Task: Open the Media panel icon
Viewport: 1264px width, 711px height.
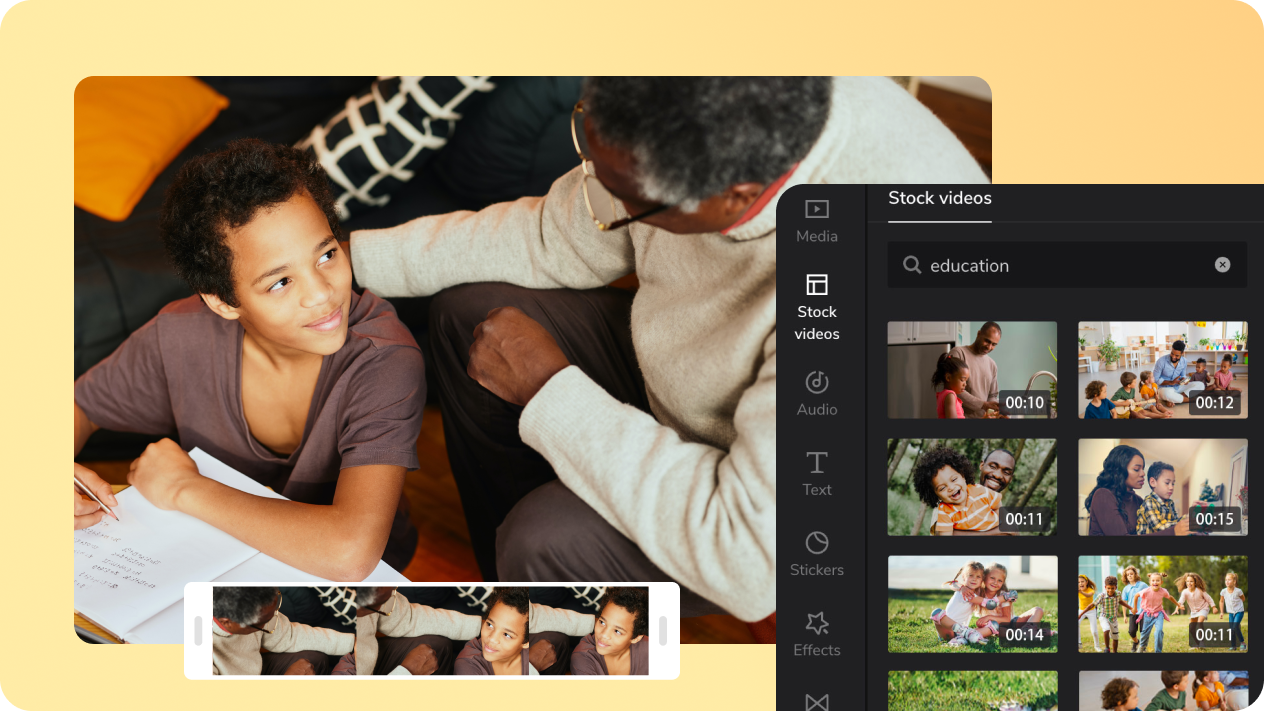Action: 817,209
